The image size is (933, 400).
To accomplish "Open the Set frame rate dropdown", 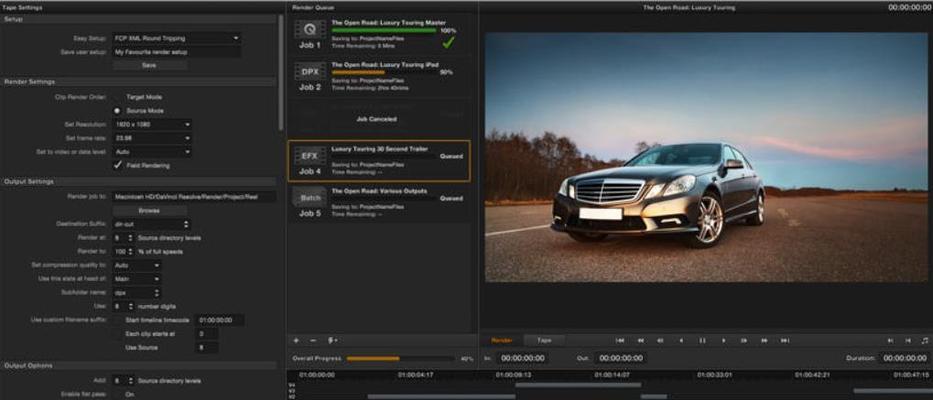I will coord(152,138).
